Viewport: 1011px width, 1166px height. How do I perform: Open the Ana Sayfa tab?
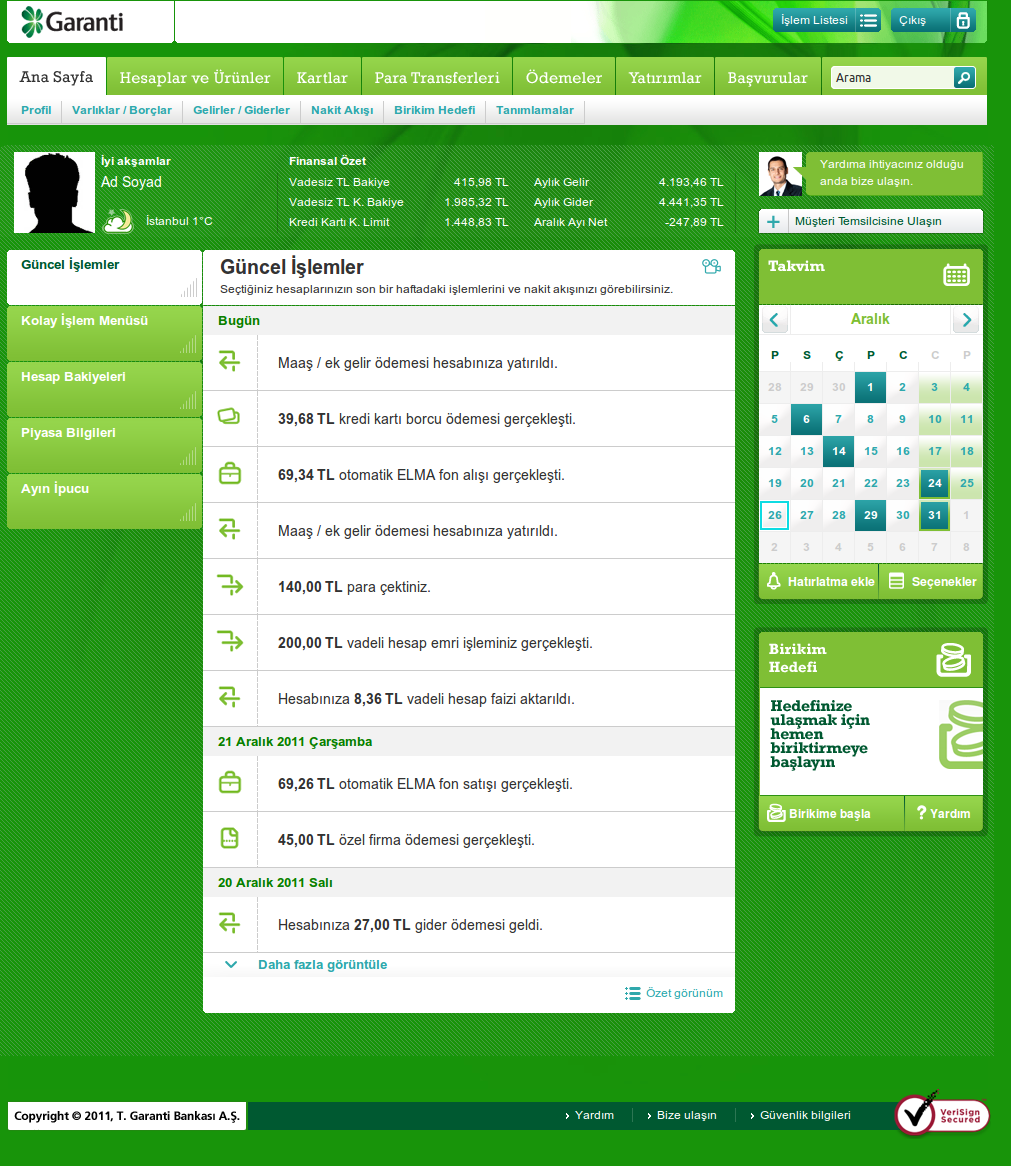point(56,77)
